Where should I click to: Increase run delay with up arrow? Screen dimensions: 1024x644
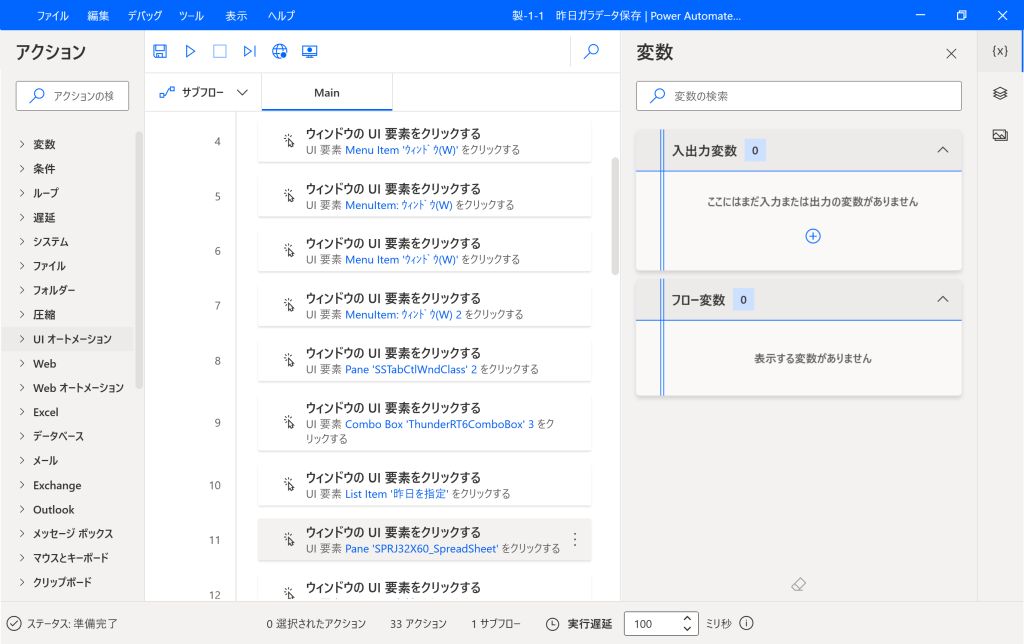(687, 618)
